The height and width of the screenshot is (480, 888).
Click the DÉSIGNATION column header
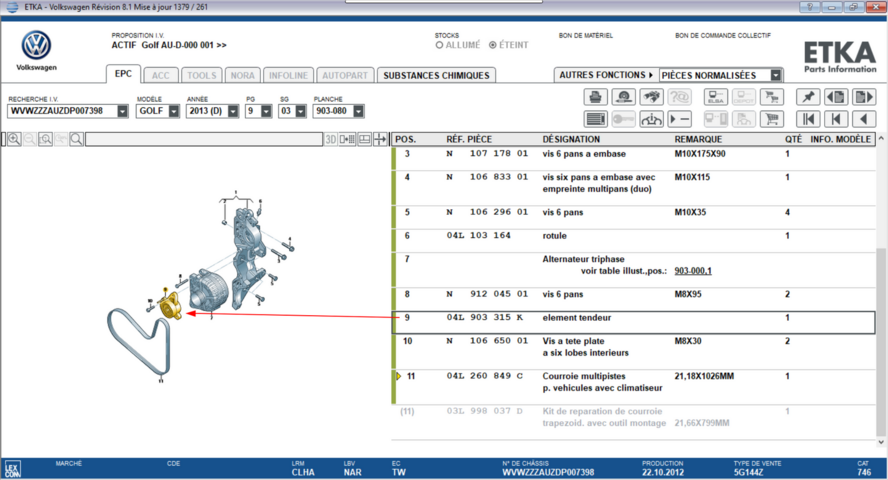pos(571,139)
